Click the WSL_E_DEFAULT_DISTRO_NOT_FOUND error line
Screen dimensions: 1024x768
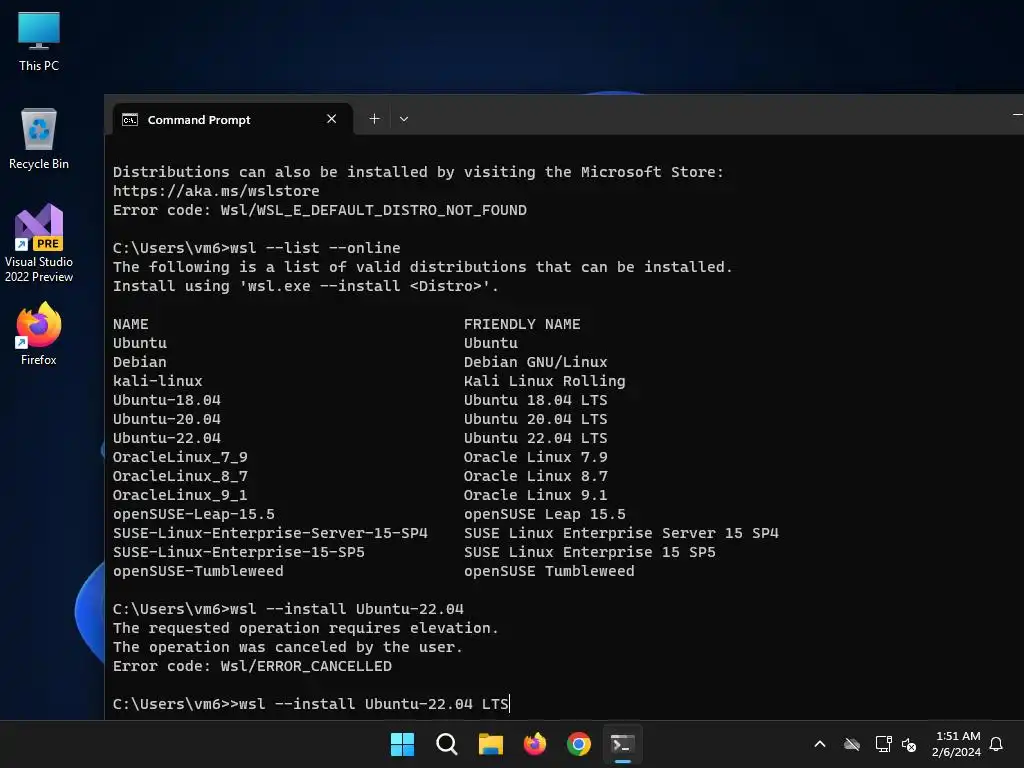point(320,210)
